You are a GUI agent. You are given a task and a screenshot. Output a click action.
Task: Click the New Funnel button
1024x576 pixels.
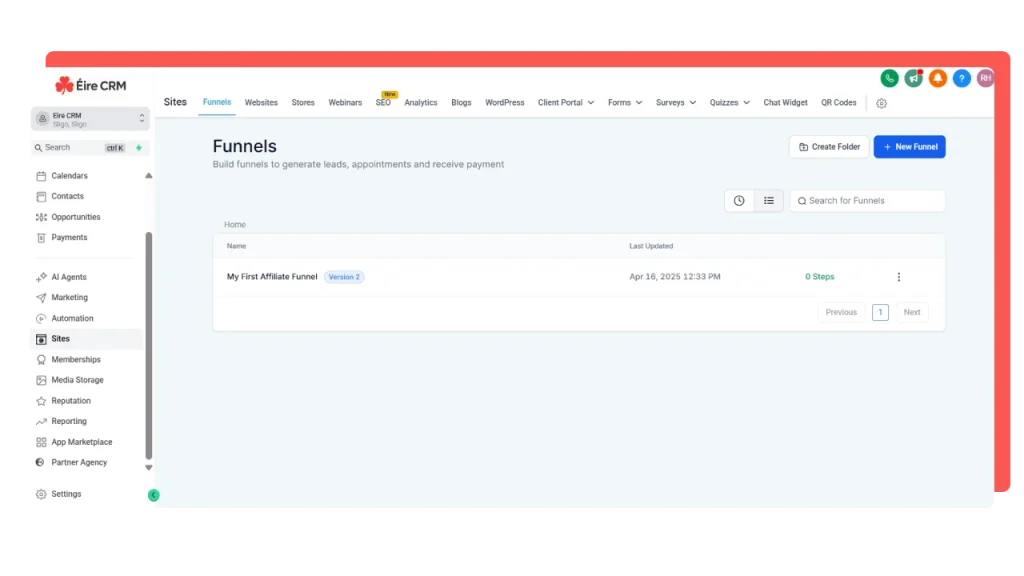tap(909, 147)
